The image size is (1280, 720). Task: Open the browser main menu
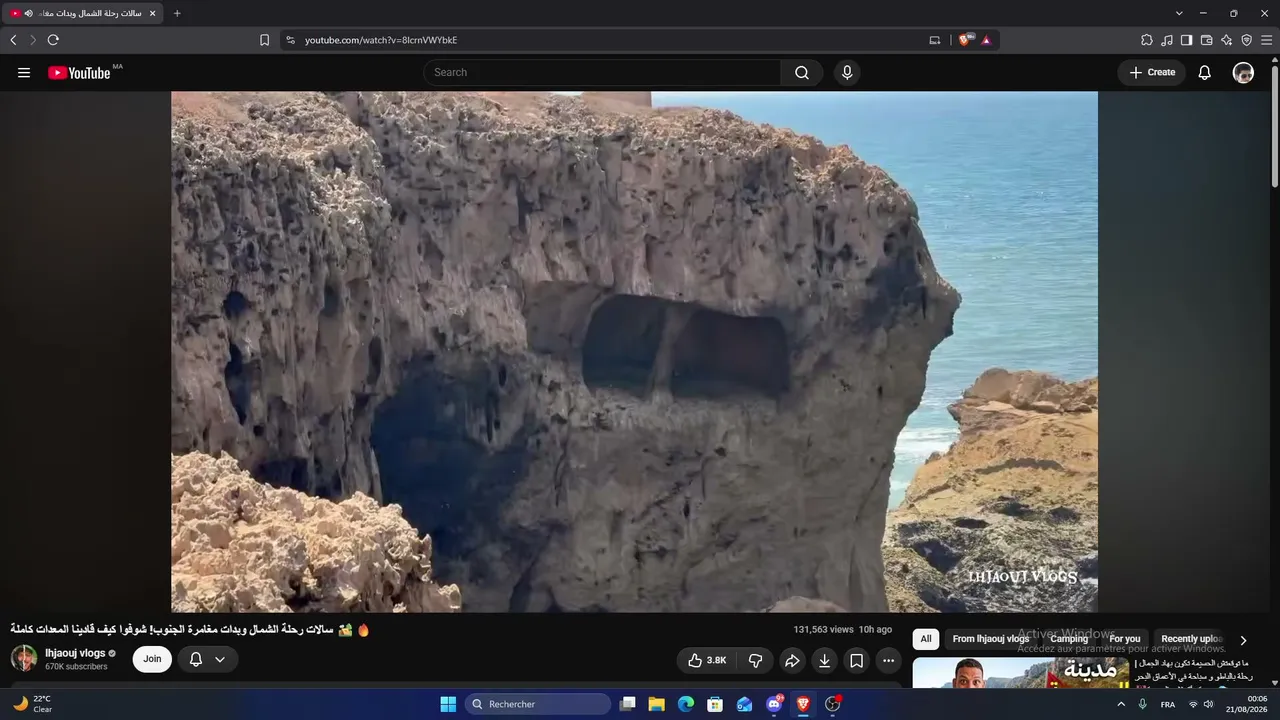click(1267, 40)
